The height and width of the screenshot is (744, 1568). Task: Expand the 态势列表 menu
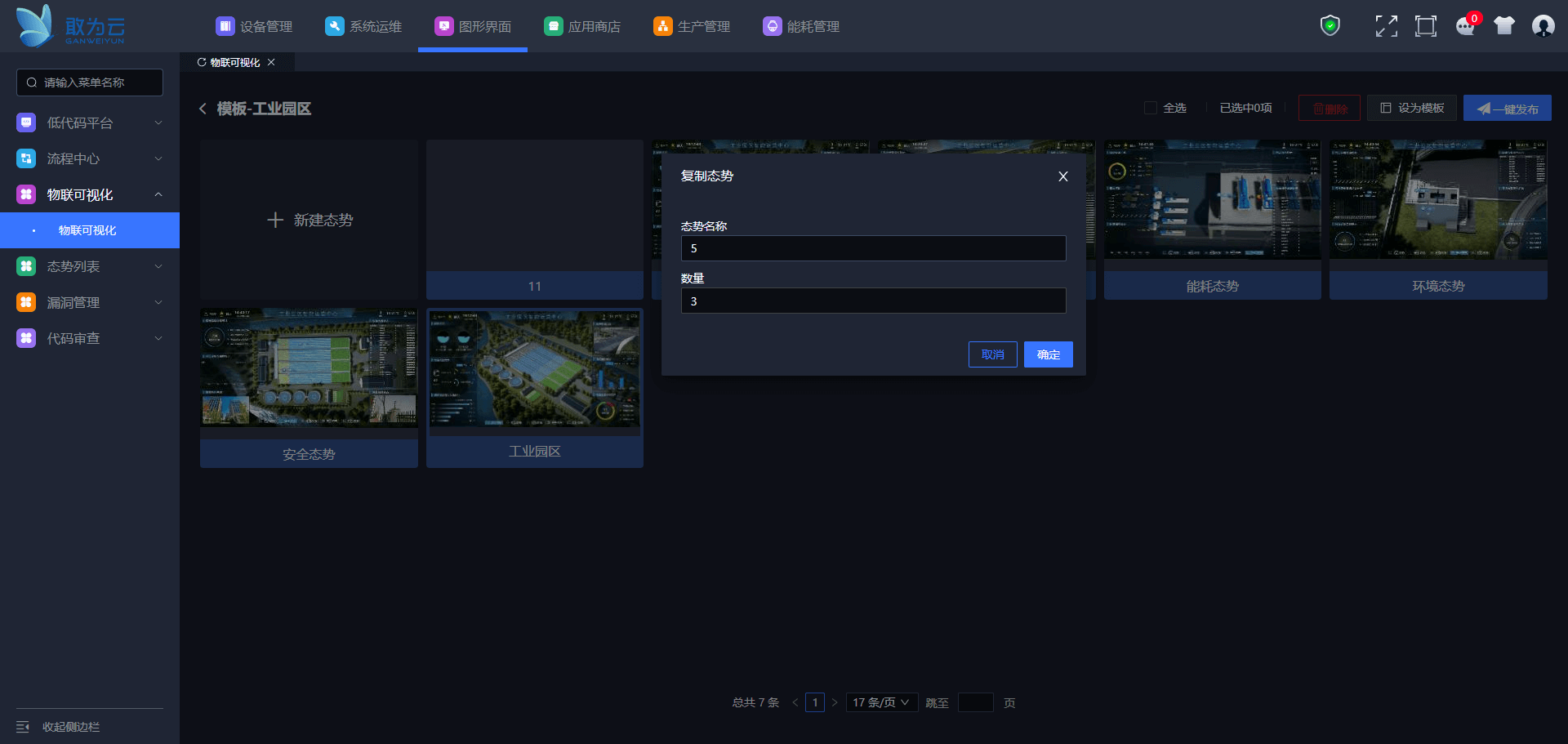point(158,266)
